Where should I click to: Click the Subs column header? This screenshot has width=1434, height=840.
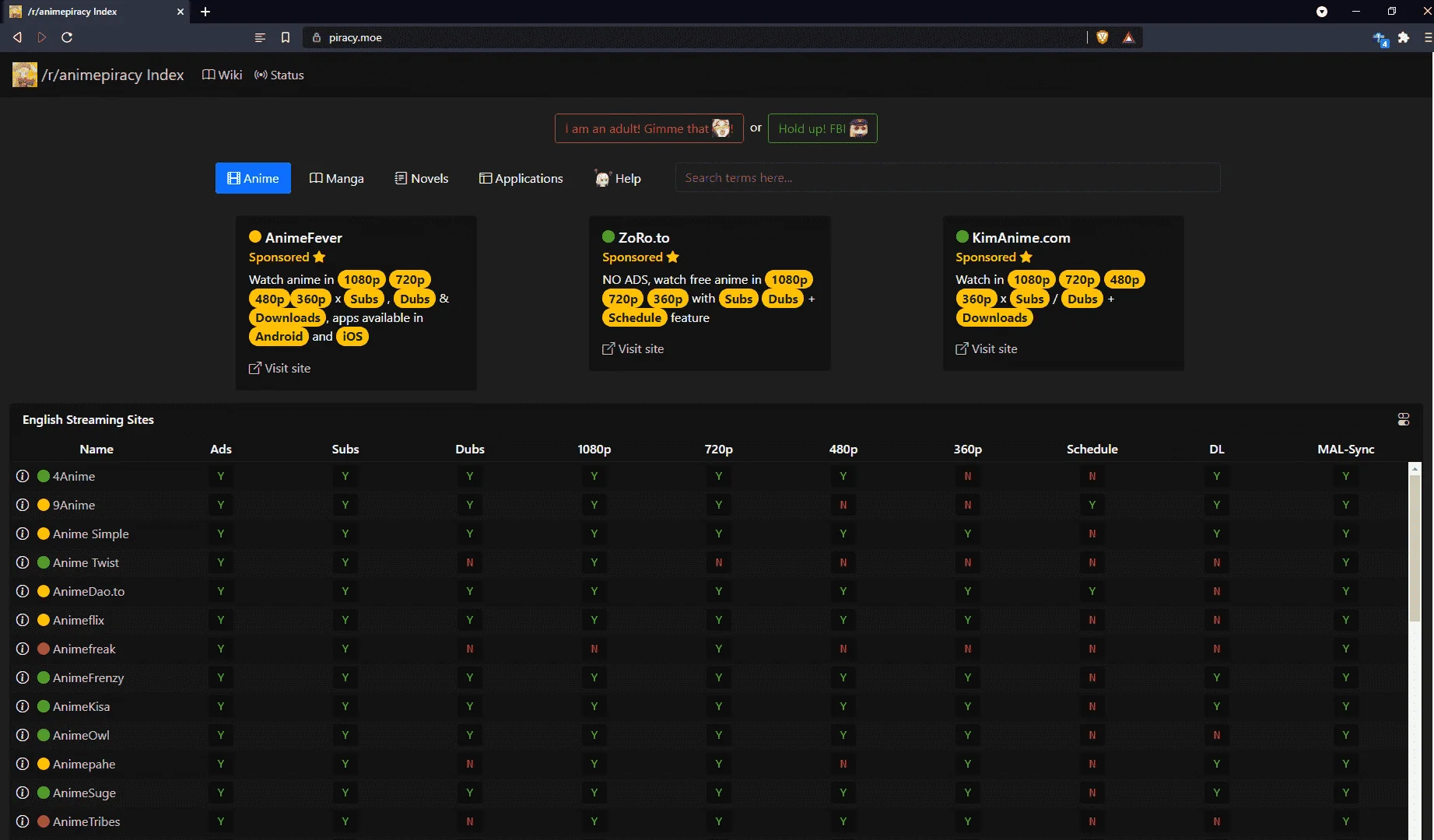345,449
